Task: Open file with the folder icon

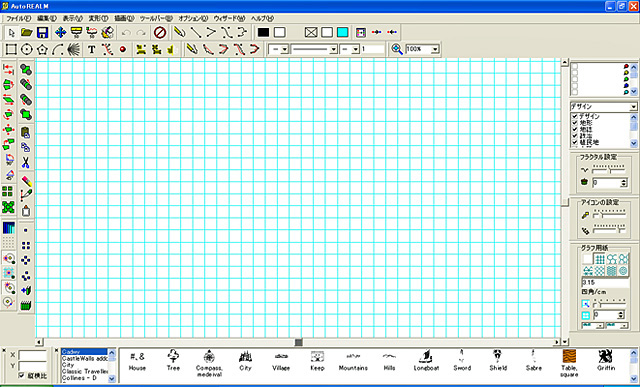Action: [x=27, y=32]
